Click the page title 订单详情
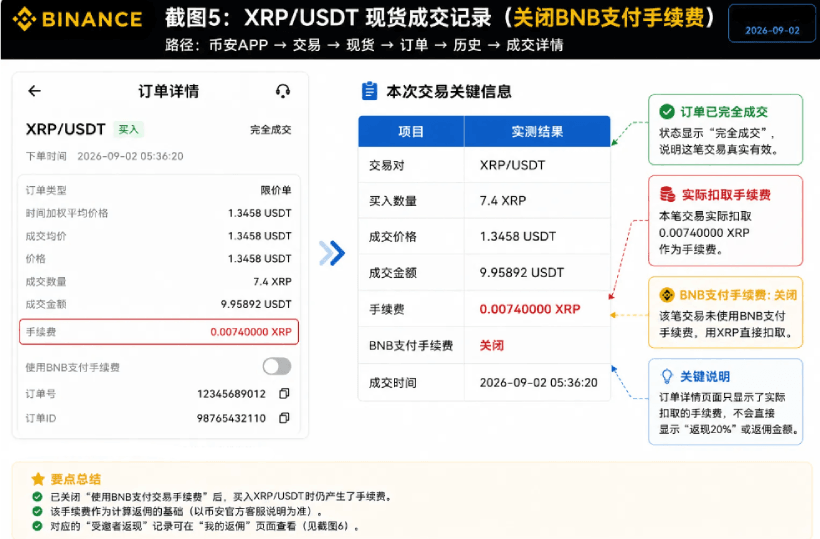The width and height of the screenshot is (820, 539). 168,91
